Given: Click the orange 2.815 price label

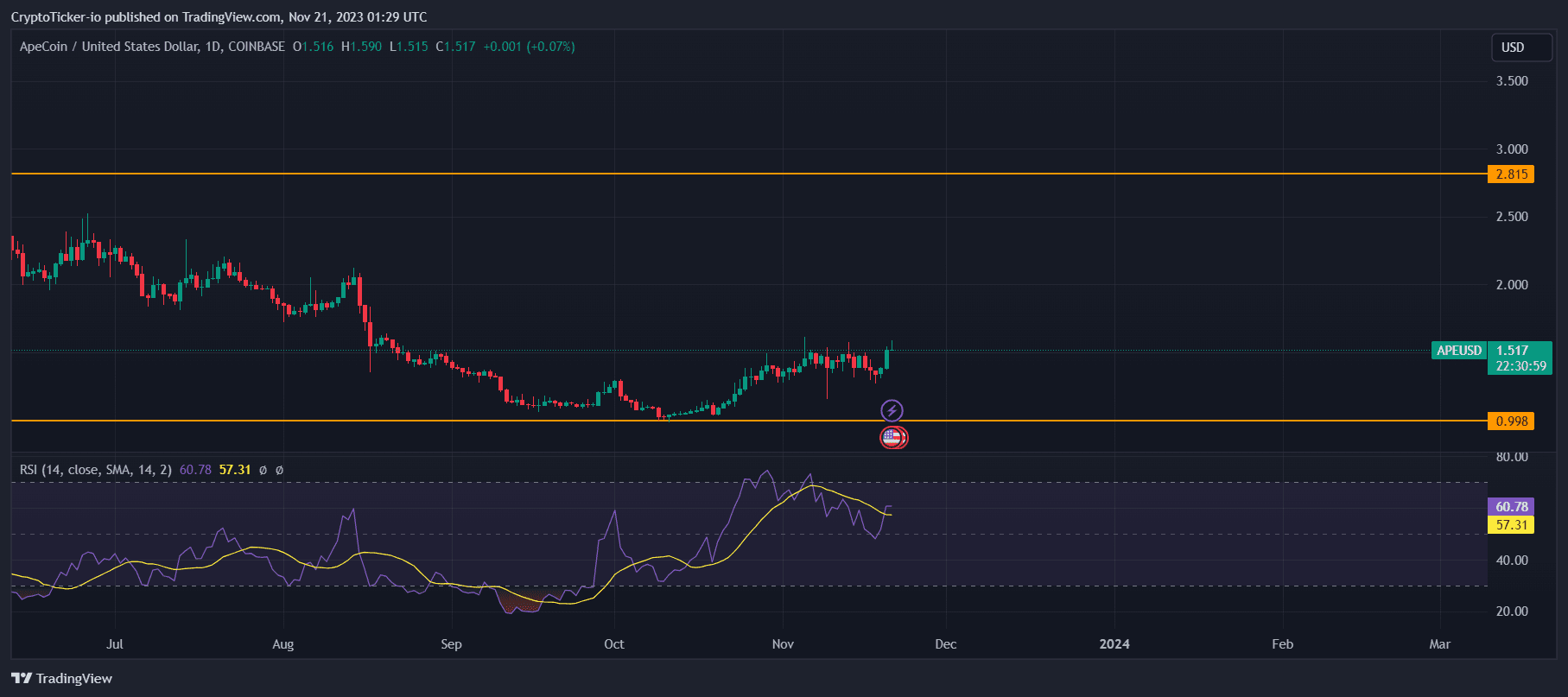Looking at the screenshot, I should click(x=1511, y=174).
